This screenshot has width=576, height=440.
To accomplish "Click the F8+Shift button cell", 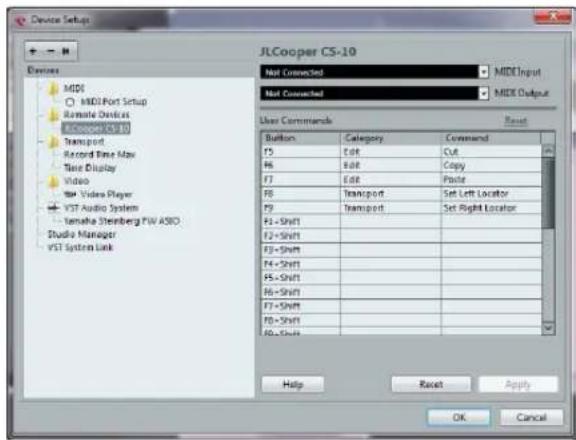I will coord(301,320).
